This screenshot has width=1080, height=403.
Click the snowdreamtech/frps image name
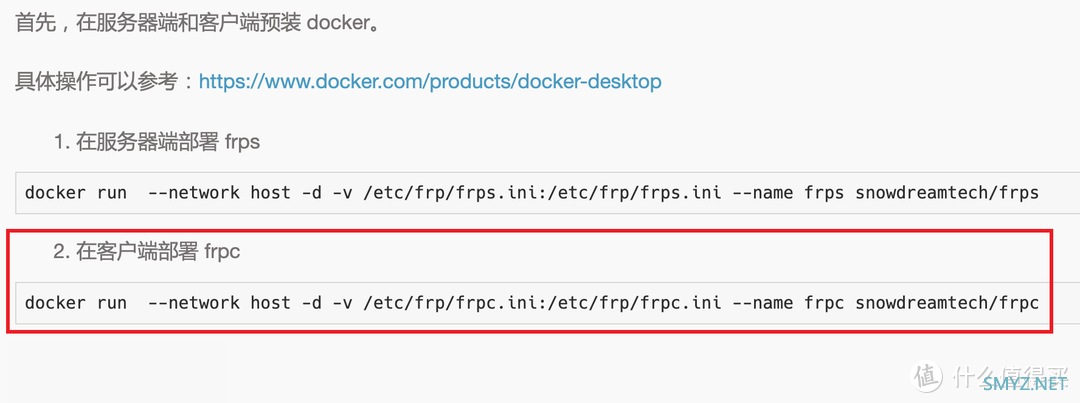tap(947, 193)
